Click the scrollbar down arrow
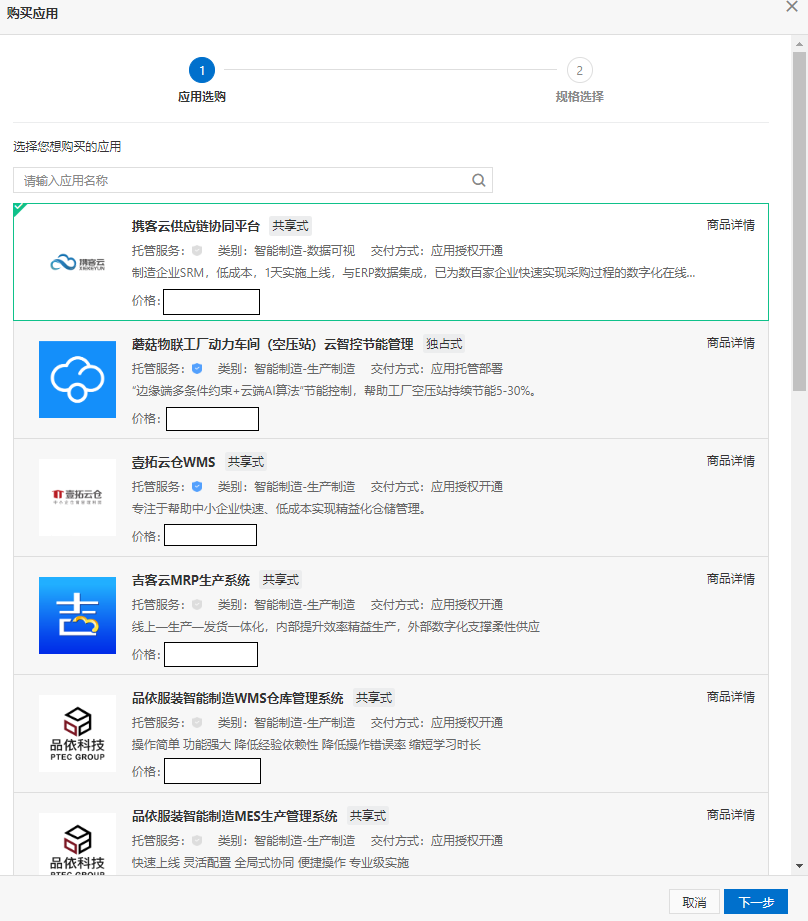The height and width of the screenshot is (921, 808). click(799, 866)
